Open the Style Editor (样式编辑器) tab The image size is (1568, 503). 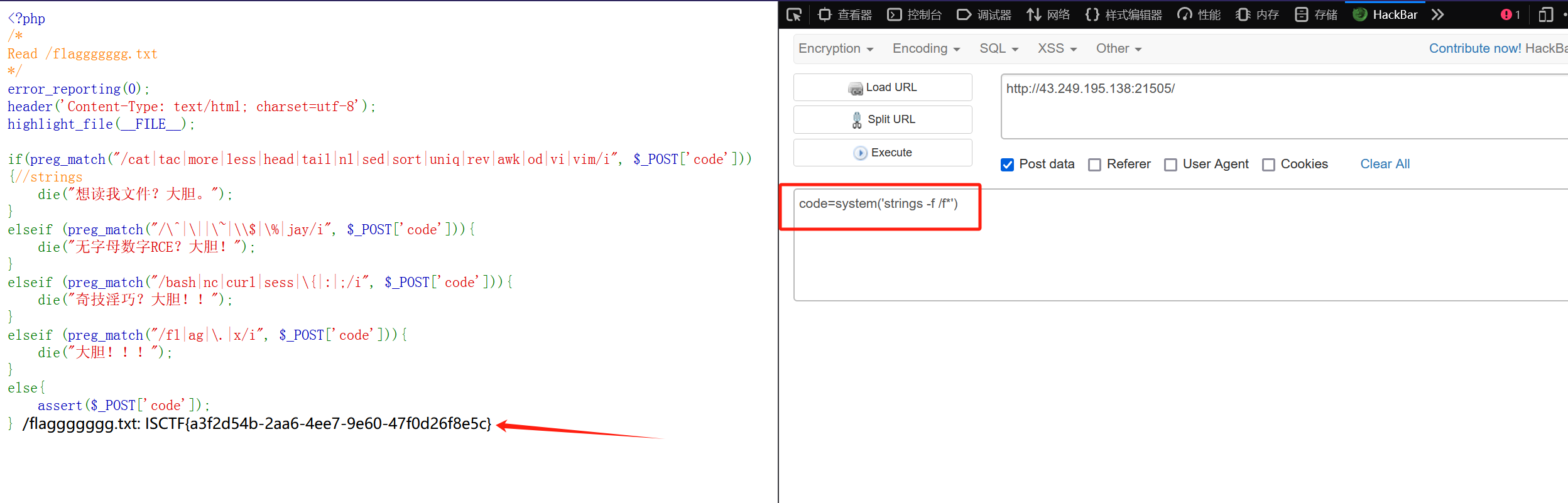click(x=1123, y=14)
